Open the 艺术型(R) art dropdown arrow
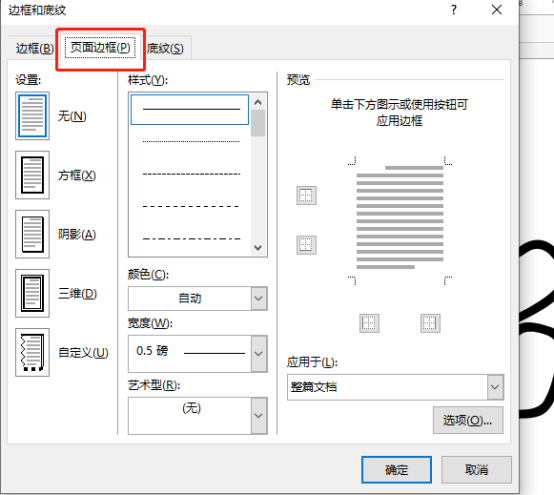 (x=259, y=416)
